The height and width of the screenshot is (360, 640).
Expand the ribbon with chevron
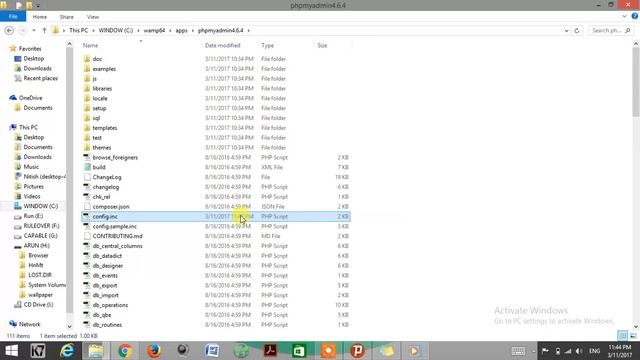point(624,16)
